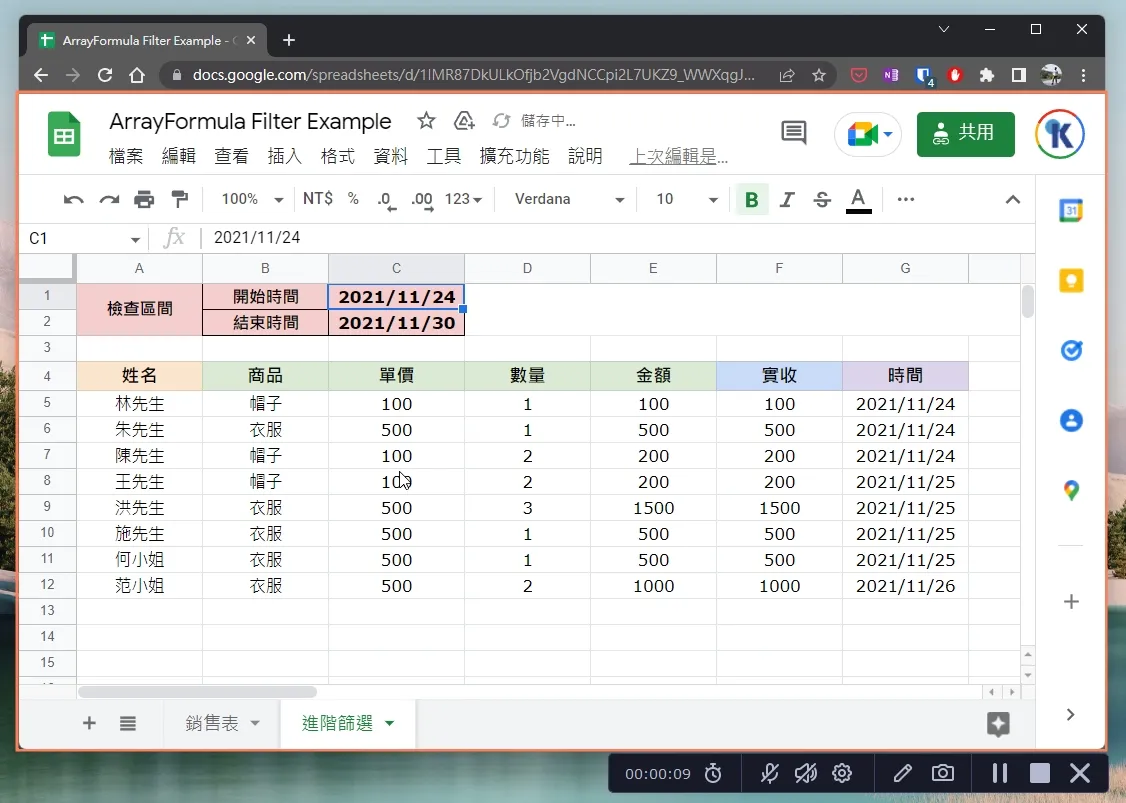Click the Name Box showing C1
Image resolution: width=1126 pixels, height=803 pixels.
click(x=75, y=238)
